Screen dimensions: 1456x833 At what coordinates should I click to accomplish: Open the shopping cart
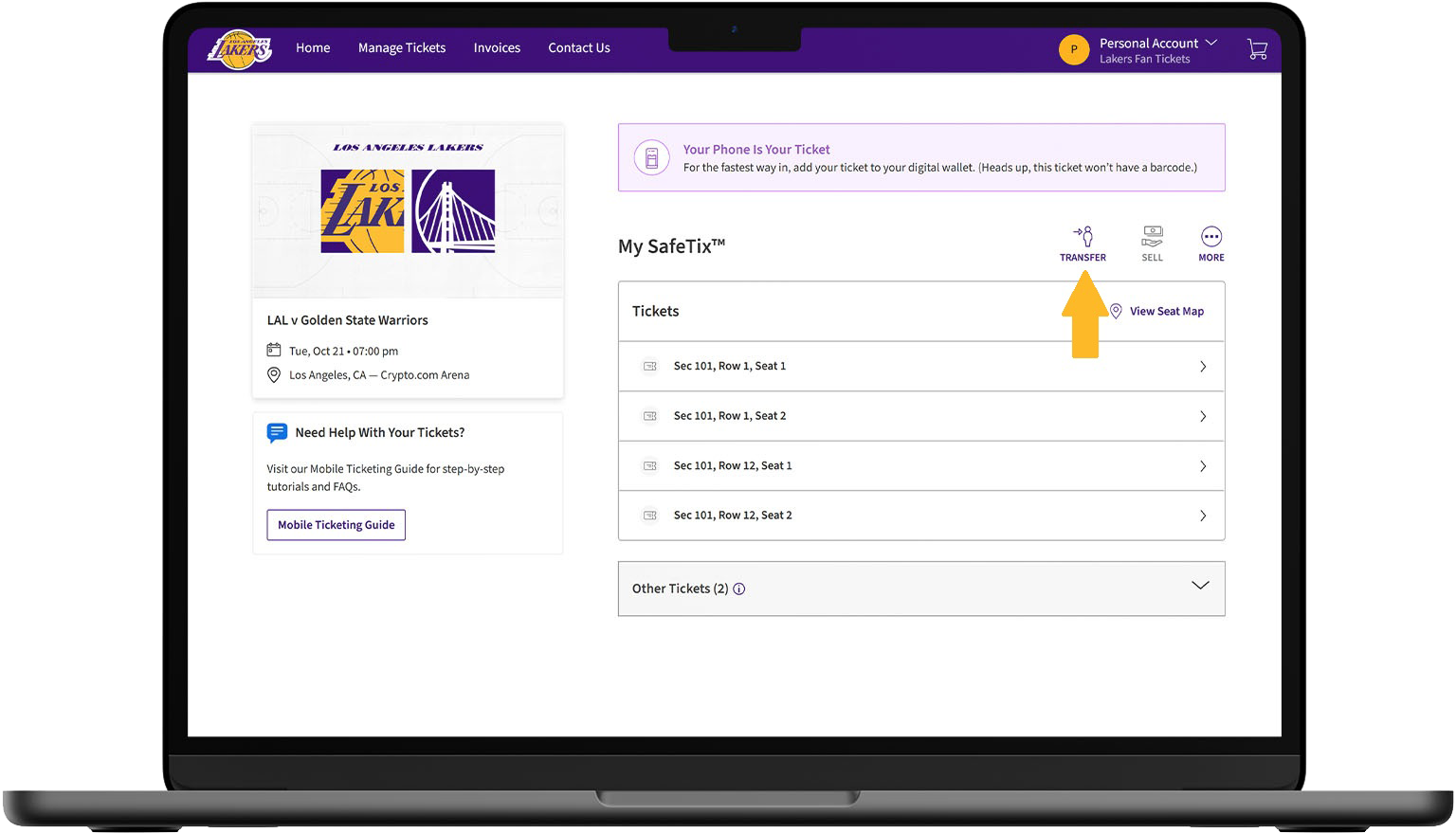(x=1257, y=49)
